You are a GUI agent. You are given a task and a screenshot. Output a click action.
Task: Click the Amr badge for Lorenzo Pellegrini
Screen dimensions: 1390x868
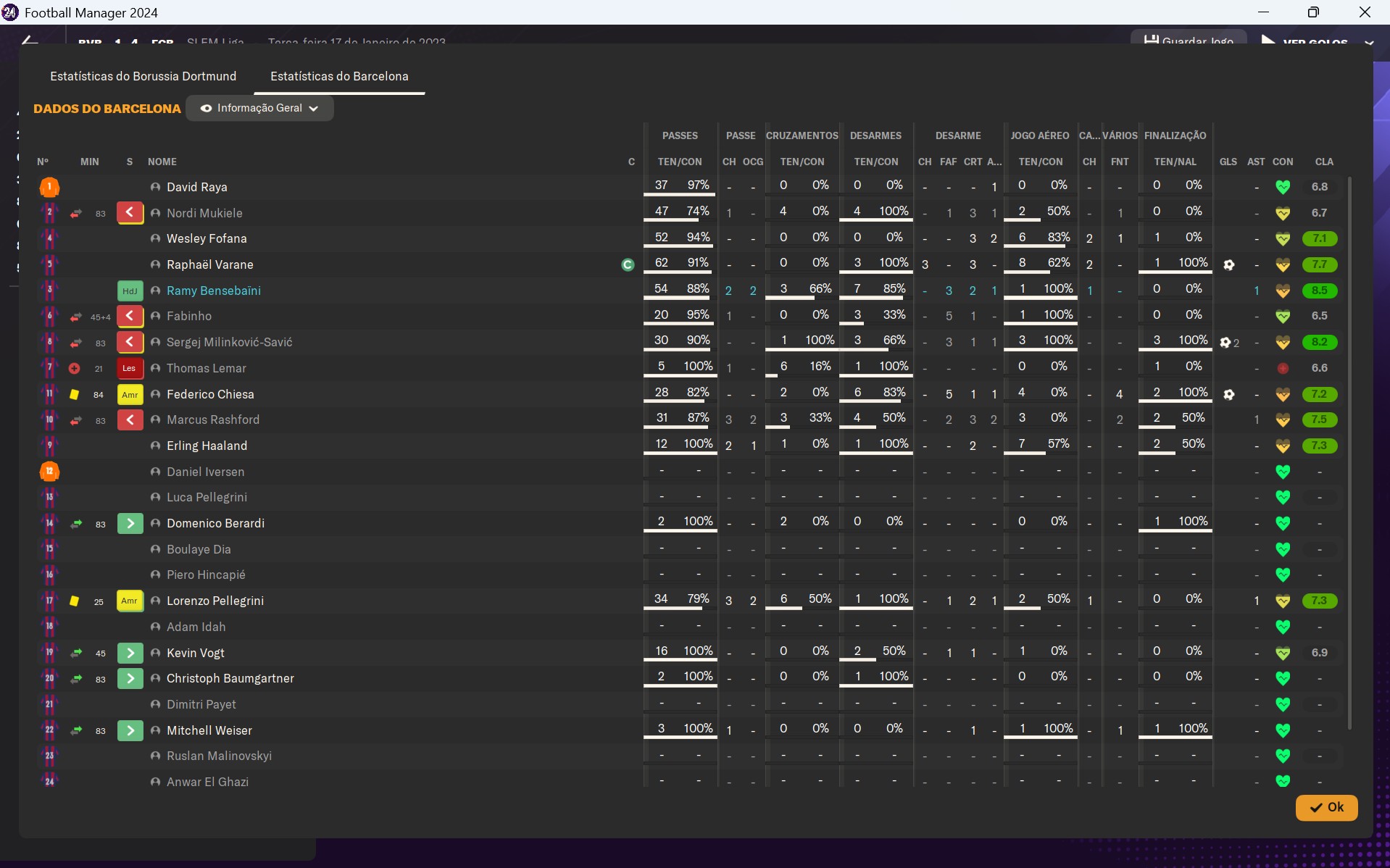click(130, 601)
